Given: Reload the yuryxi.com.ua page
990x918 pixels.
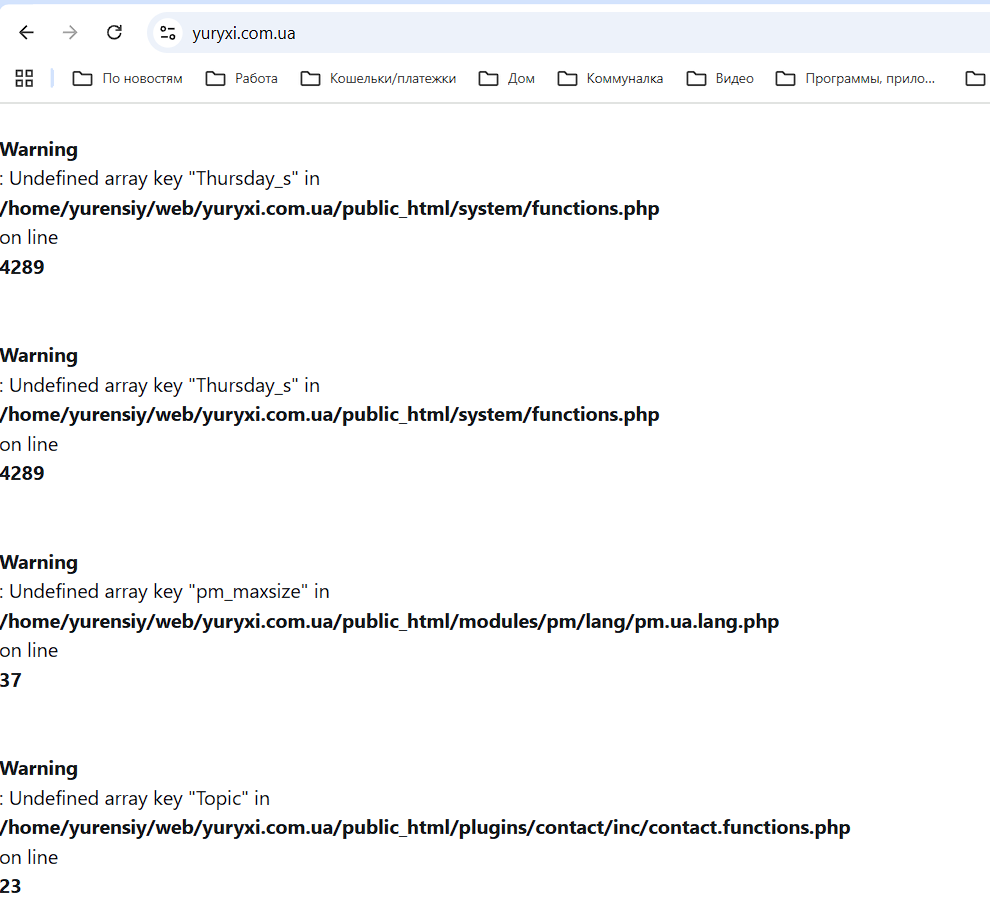Looking at the screenshot, I should [114, 33].
